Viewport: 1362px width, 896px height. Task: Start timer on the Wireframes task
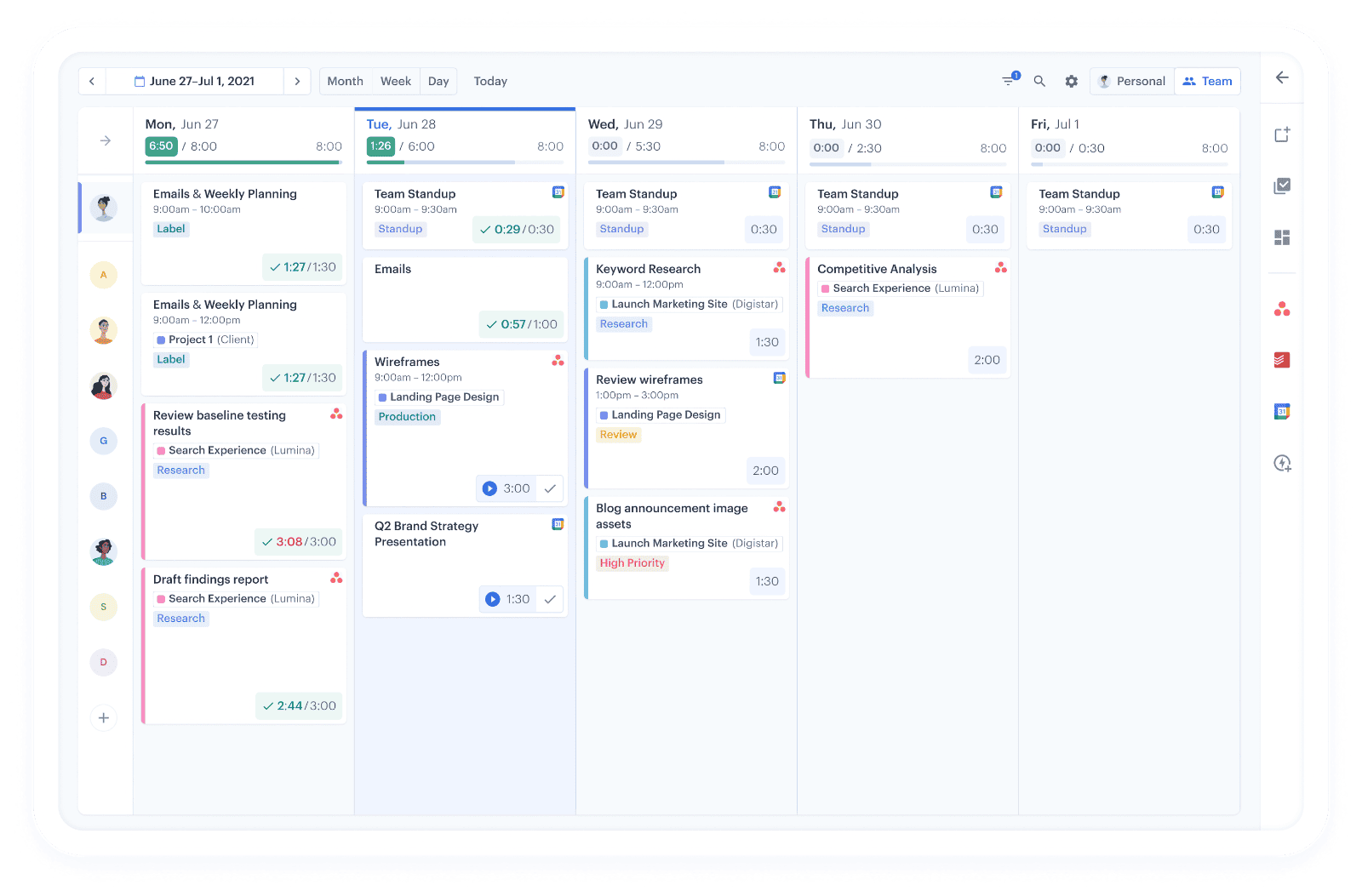[490, 488]
